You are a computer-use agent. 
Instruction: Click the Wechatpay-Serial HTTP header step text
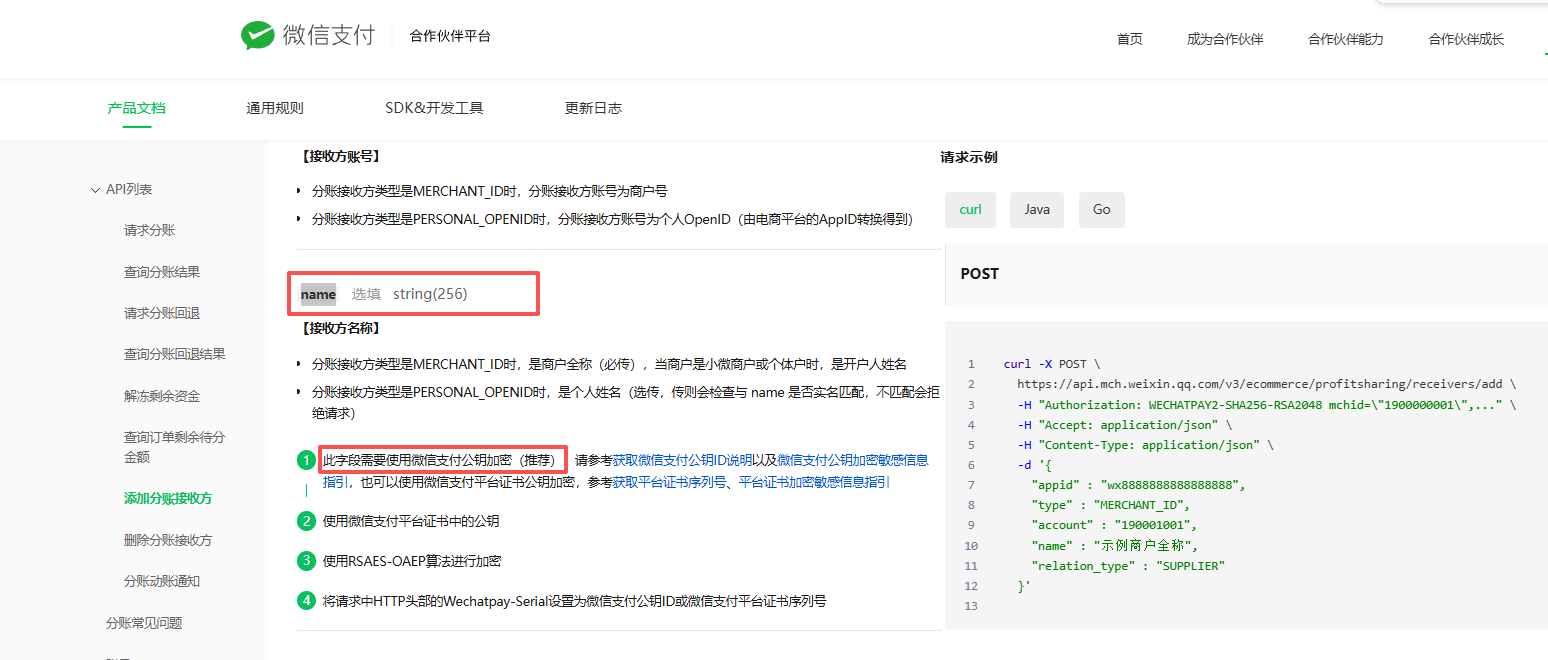[x=574, y=601]
